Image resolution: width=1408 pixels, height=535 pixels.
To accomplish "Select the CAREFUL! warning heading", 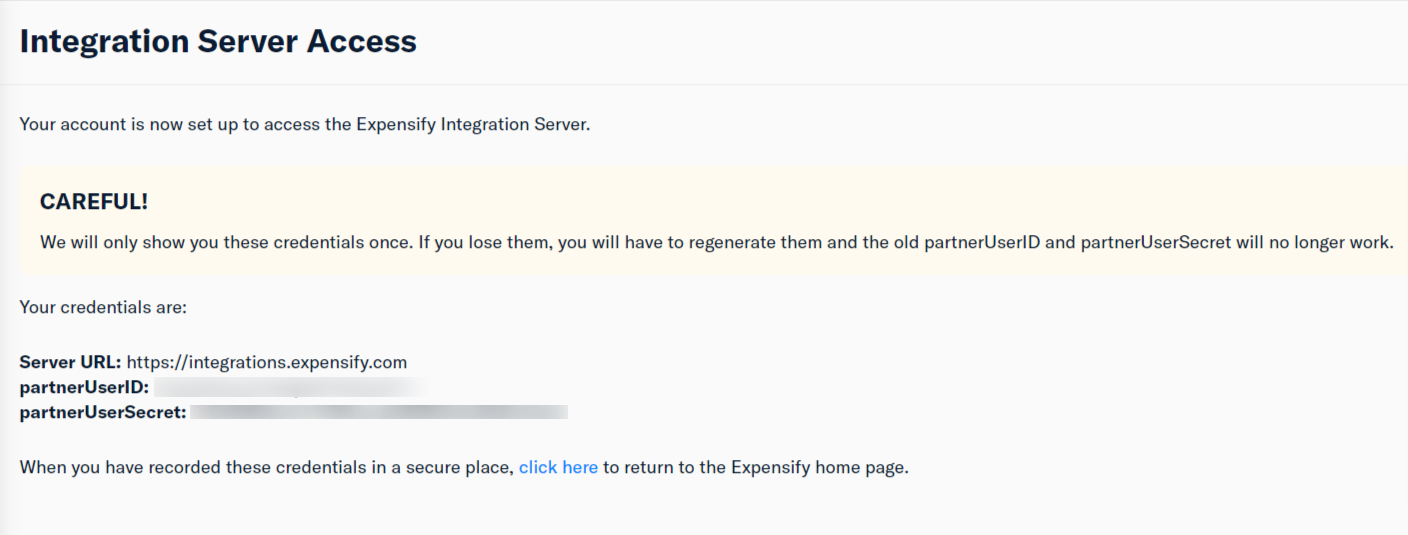I will (x=94, y=201).
